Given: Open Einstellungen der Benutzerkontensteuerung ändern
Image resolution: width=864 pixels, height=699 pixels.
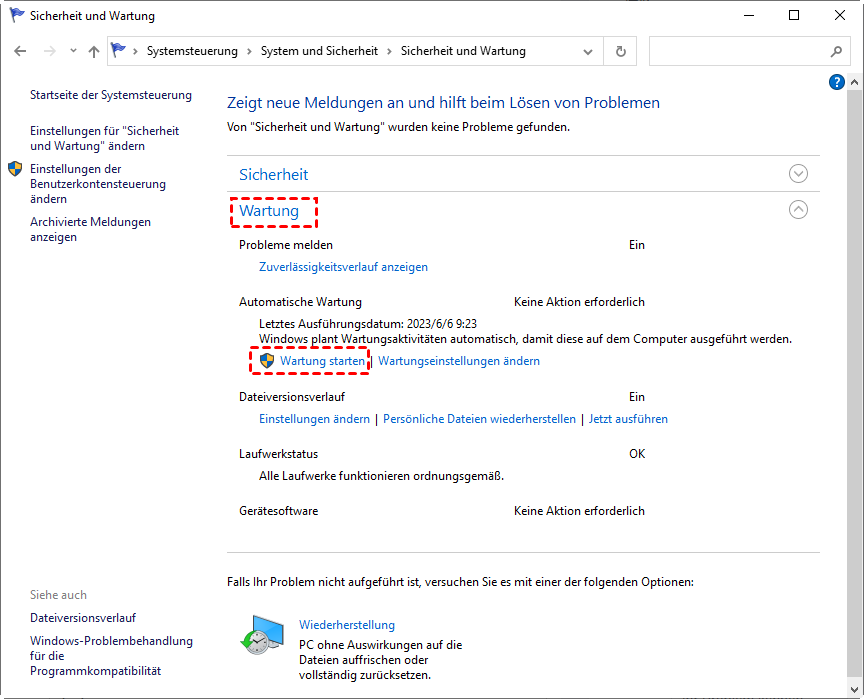Looking at the screenshot, I should [x=98, y=184].
